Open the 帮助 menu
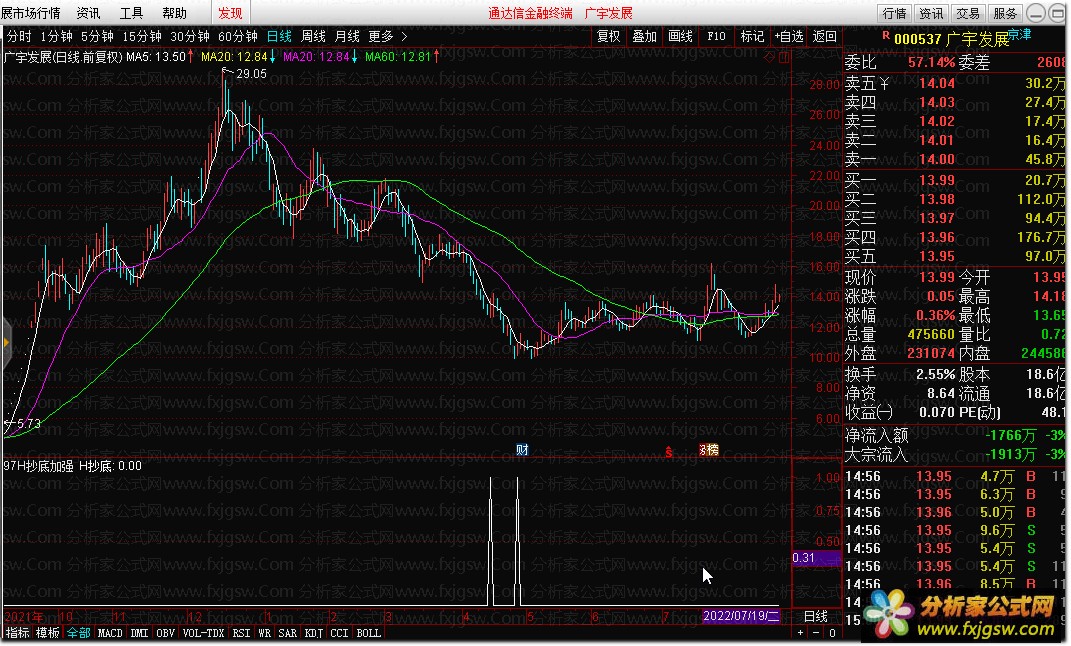Screen dimensions: 1071x646 tap(174, 13)
